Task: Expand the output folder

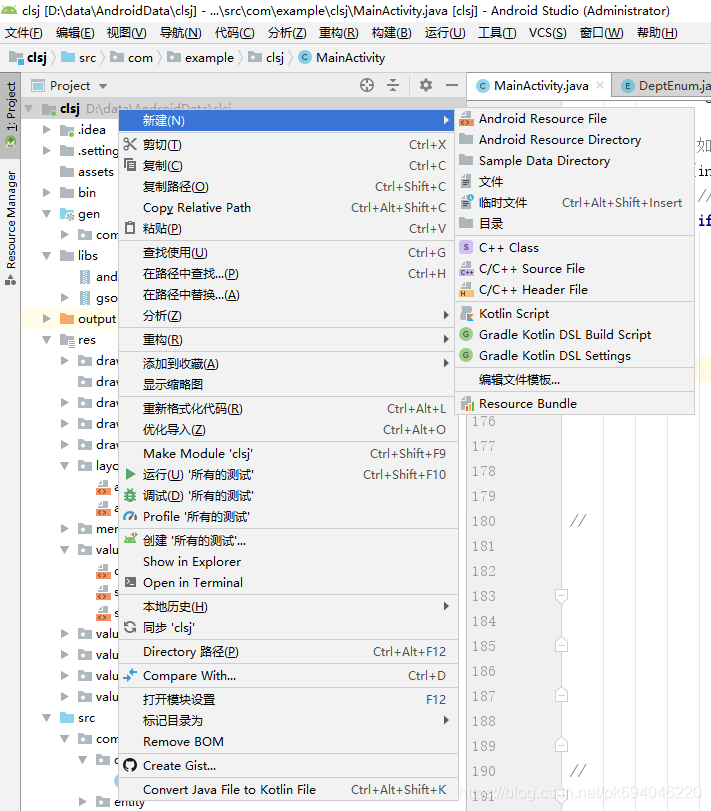Action: click(x=47, y=319)
